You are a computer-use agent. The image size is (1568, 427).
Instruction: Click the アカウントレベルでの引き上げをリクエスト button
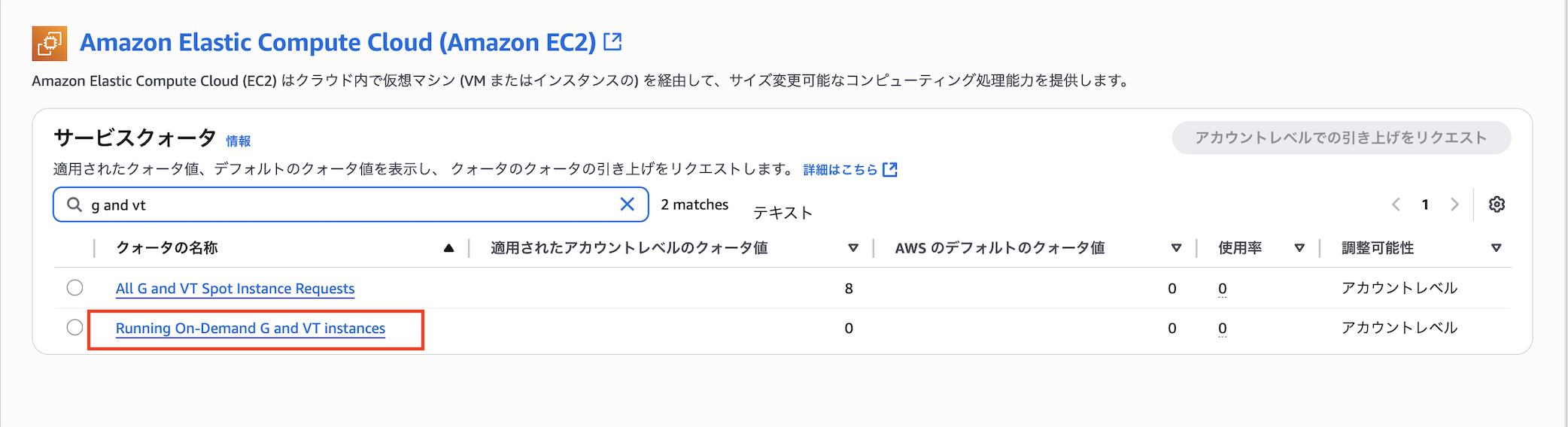(1341, 138)
